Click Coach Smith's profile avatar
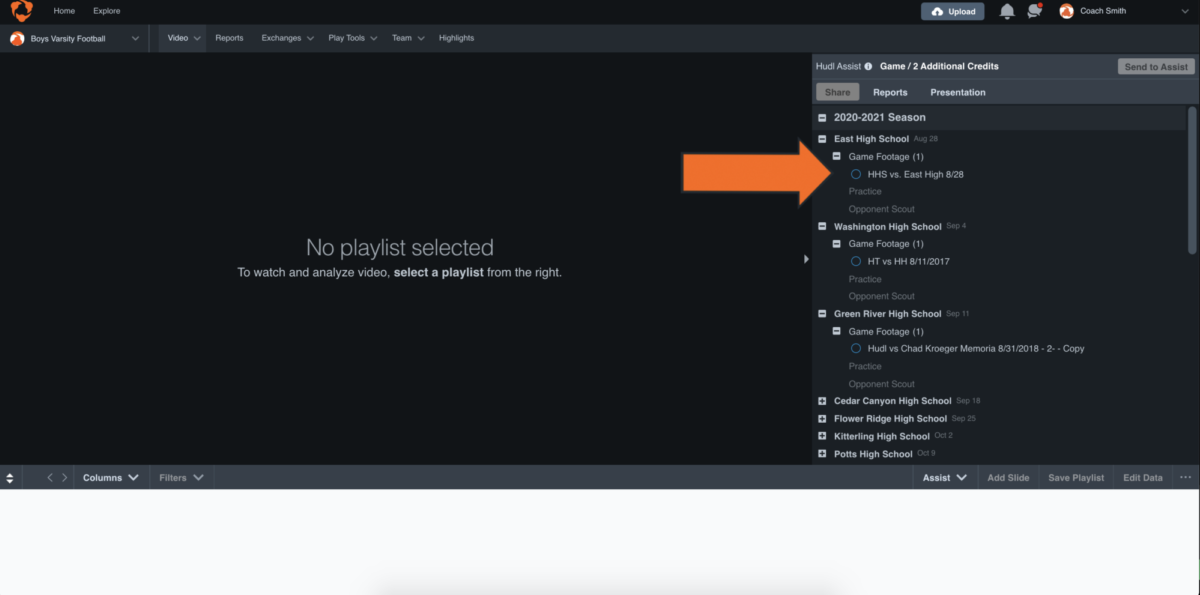This screenshot has width=1200, height=595. pyautogui.click(x=1066, y=11)
